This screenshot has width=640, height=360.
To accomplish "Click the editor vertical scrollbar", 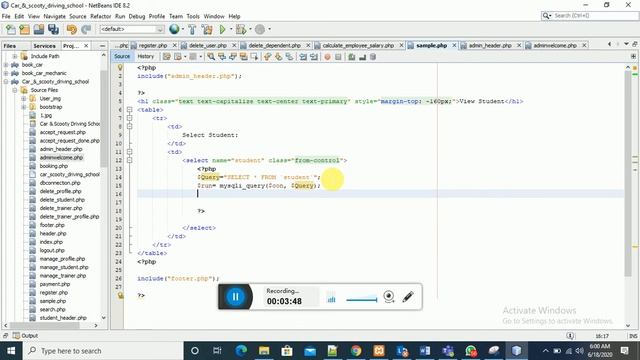I will 628,173.
